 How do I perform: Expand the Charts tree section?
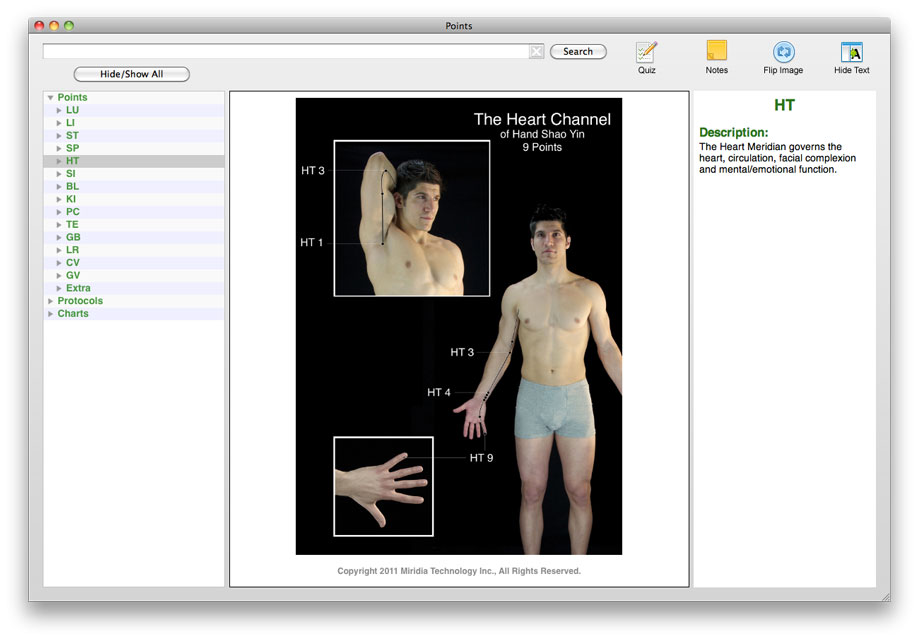50,314
